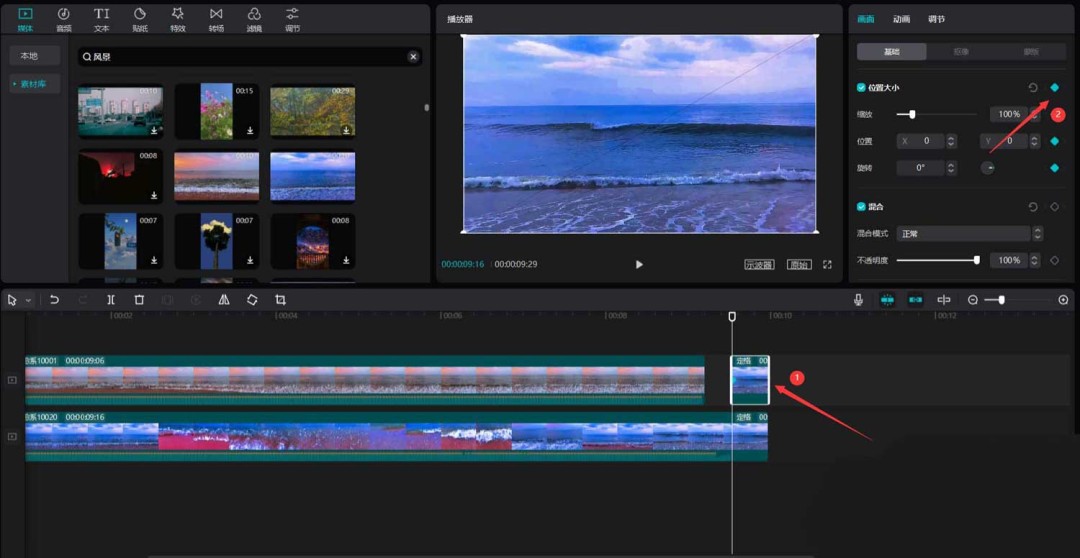The width and height of the screenshot is (1080, 558).
Task: Open the 音频 audio panel
Action: [63, 18]
